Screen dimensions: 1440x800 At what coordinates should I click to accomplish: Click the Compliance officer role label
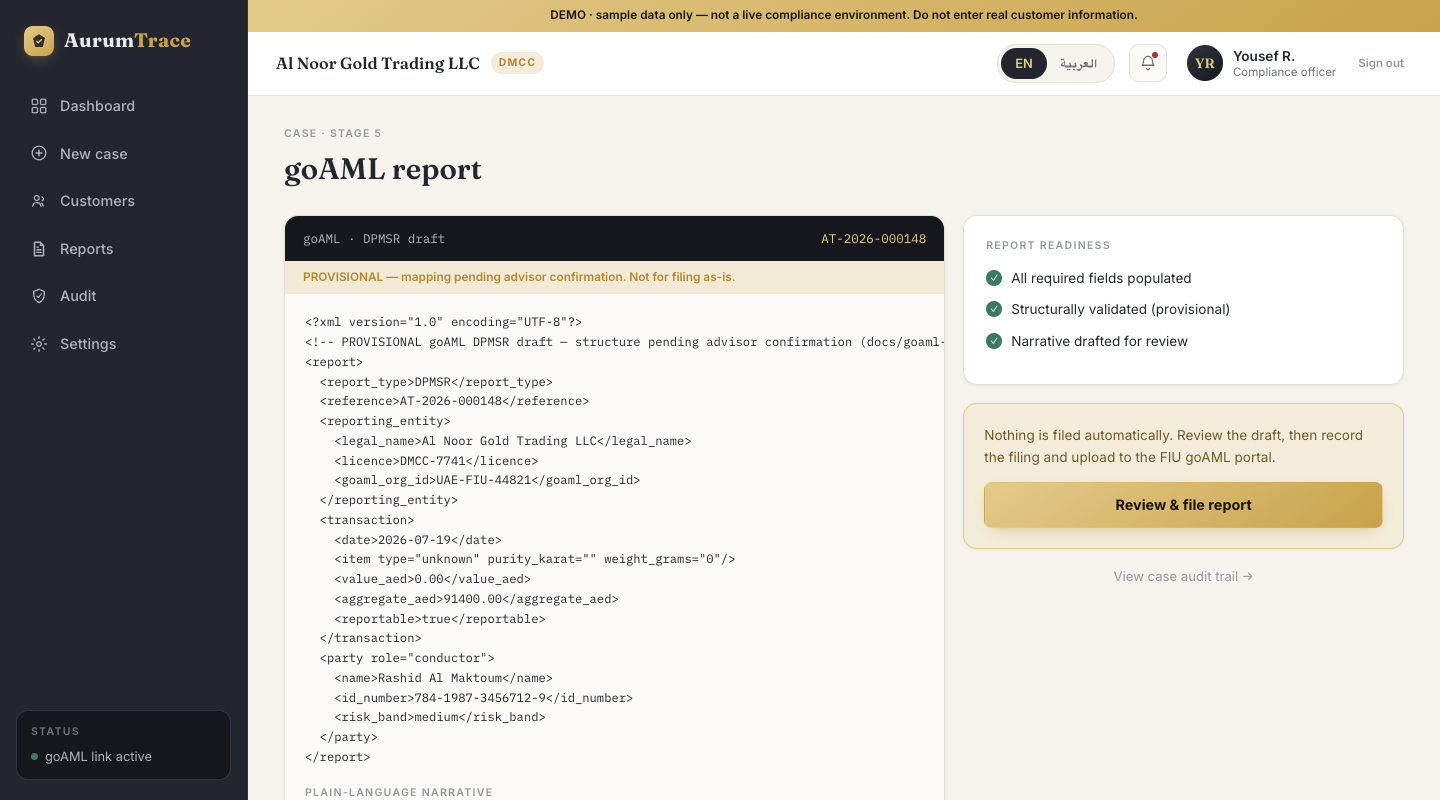1284,72
